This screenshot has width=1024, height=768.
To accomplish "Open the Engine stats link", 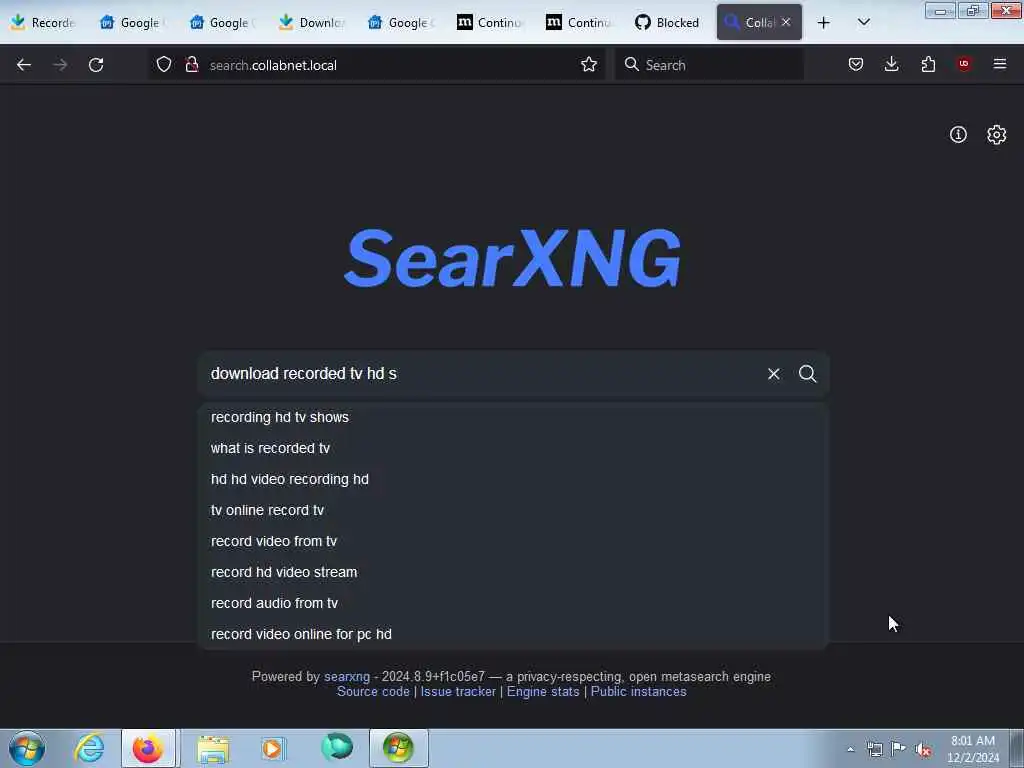I will coord(543,692).
